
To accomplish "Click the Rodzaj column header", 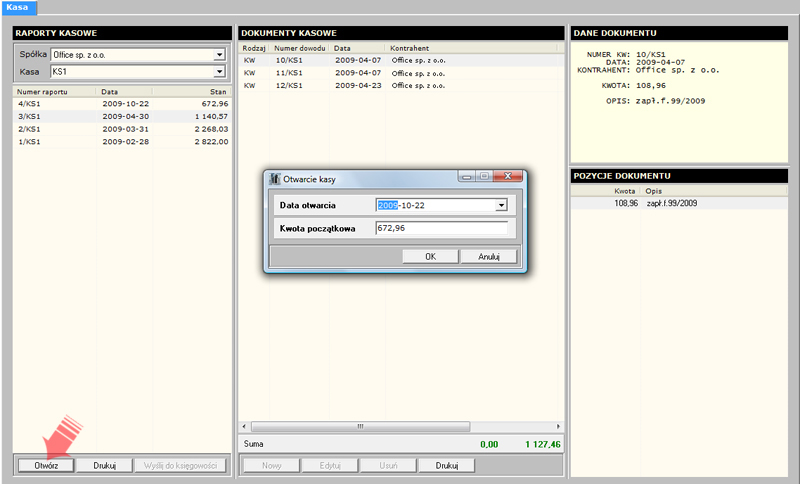I will click(x=254, y=48).
